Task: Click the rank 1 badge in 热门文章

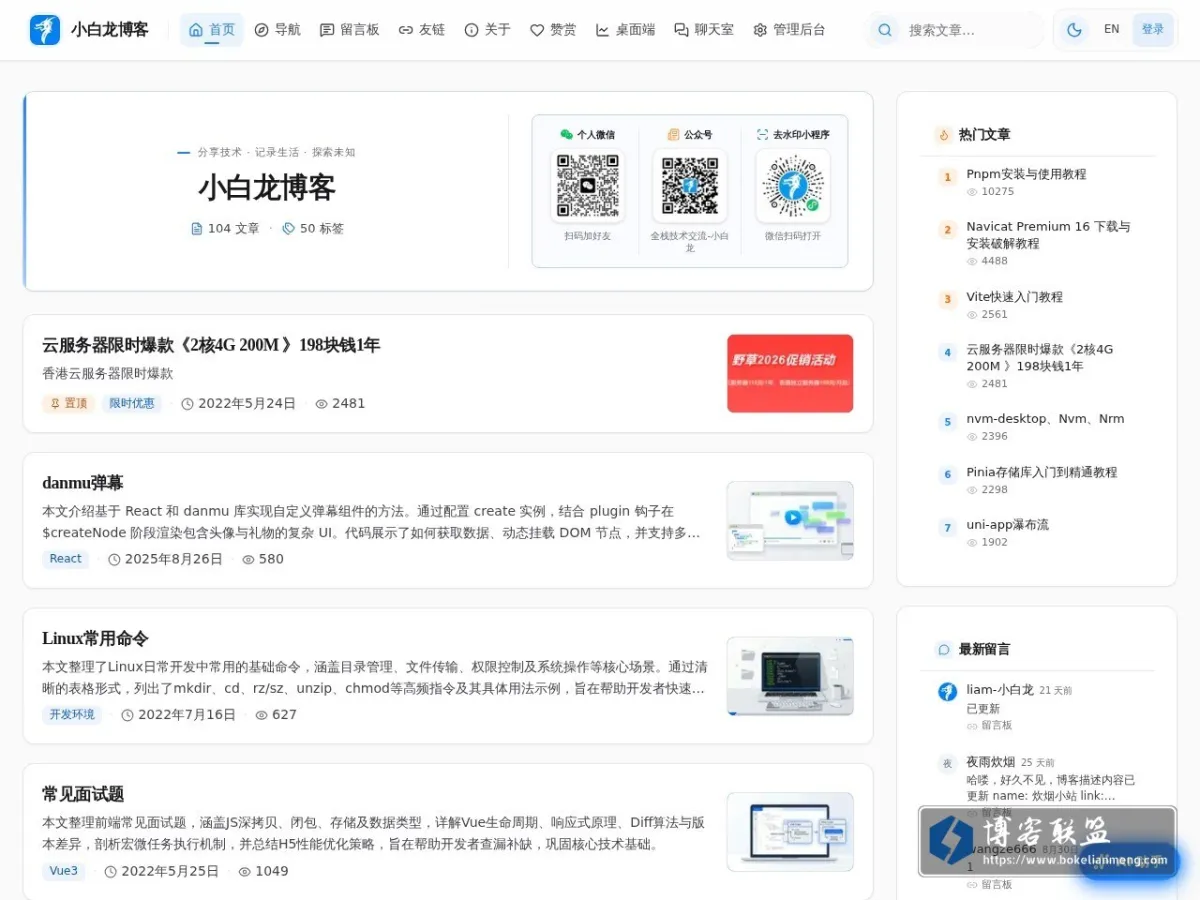Action: coord(947,177)
